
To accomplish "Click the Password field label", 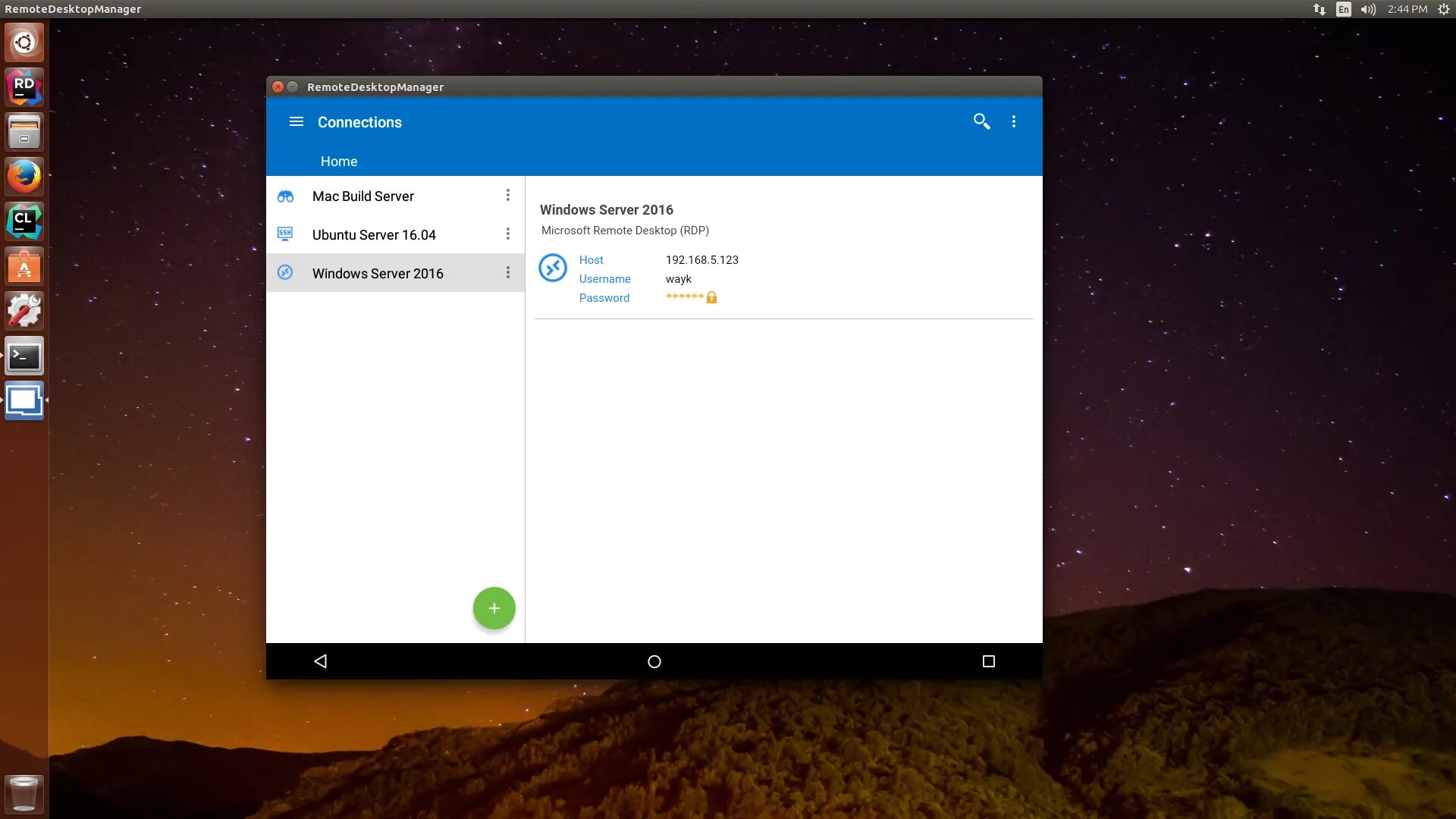I will [604, 298].
